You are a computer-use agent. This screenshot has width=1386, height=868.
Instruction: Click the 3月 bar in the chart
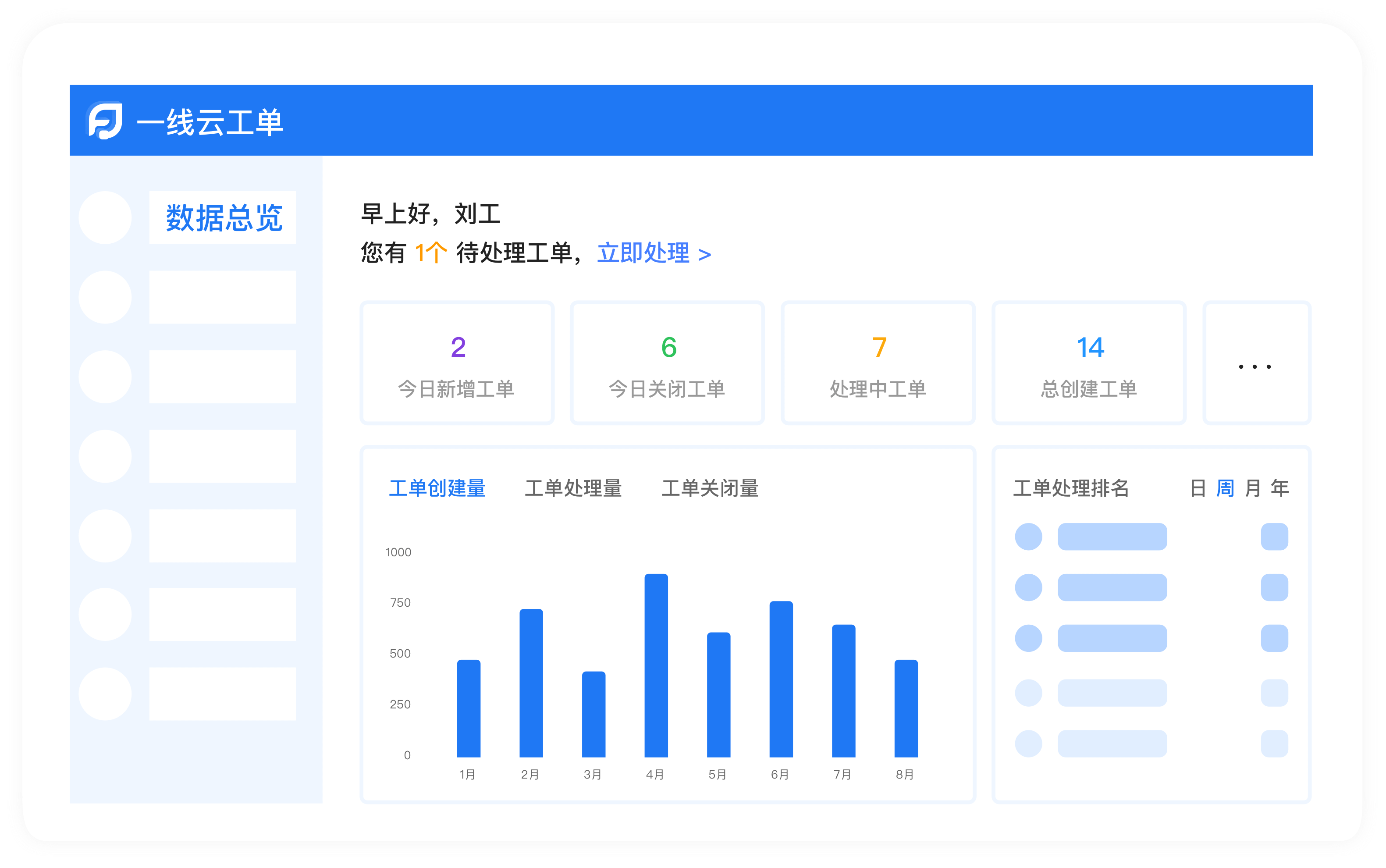click(593, 714)
